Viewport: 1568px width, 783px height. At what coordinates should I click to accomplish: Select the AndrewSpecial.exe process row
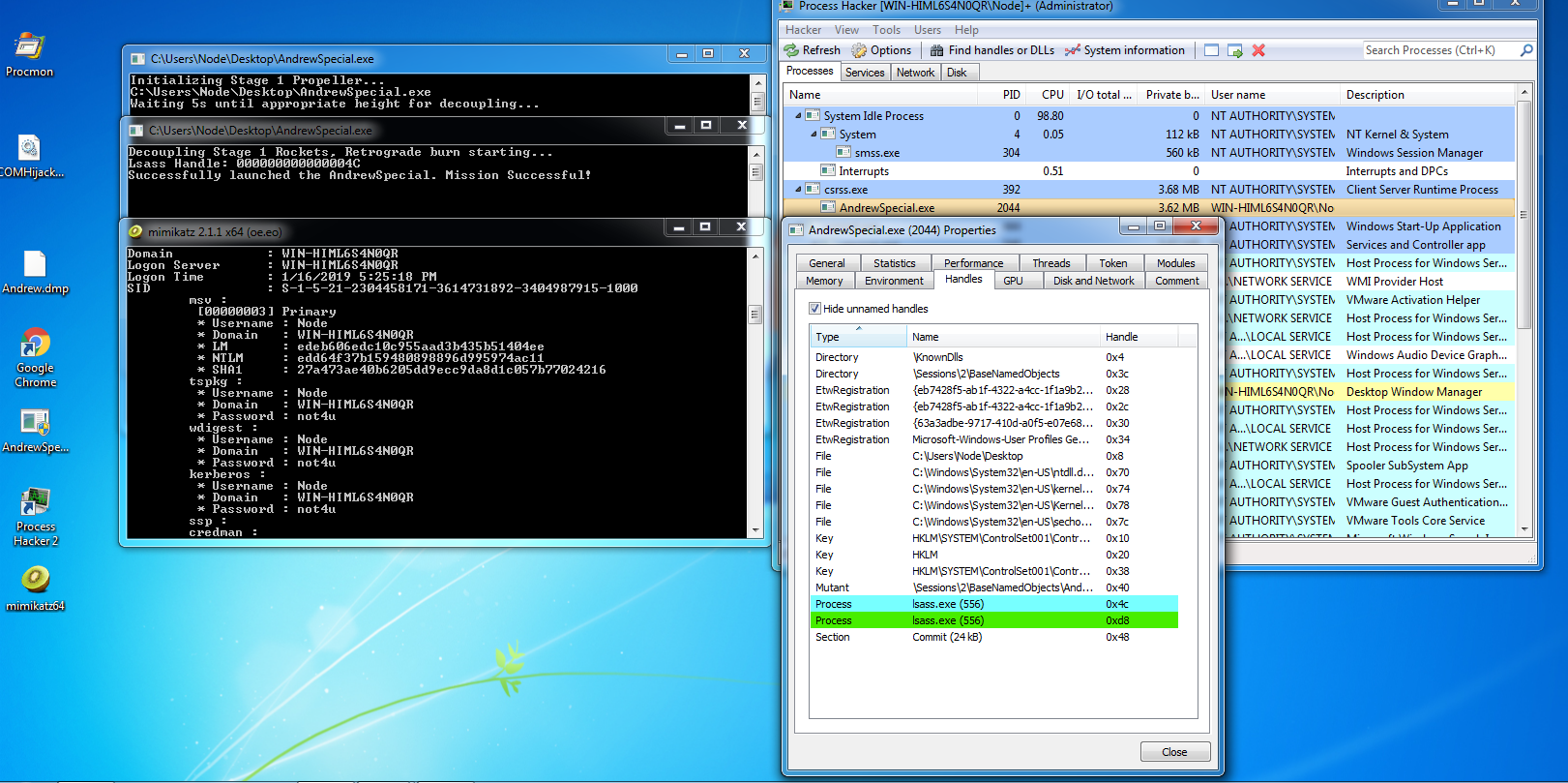pyautogui.click(x=1148, y=207)
